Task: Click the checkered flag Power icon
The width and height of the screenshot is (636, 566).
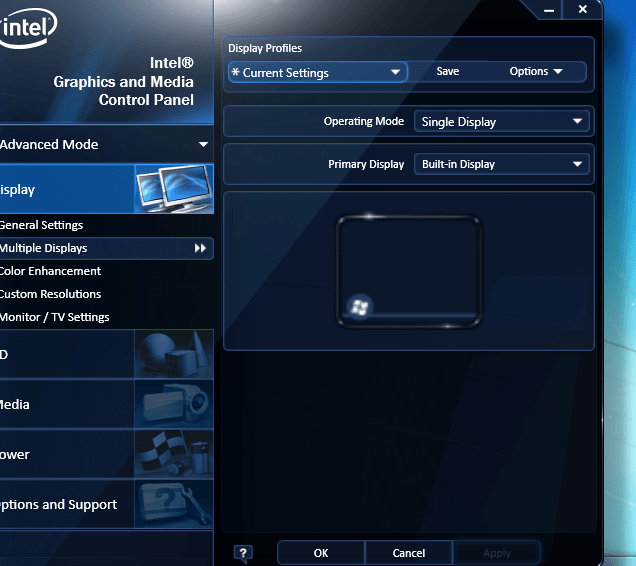Action: coord(174,454)
